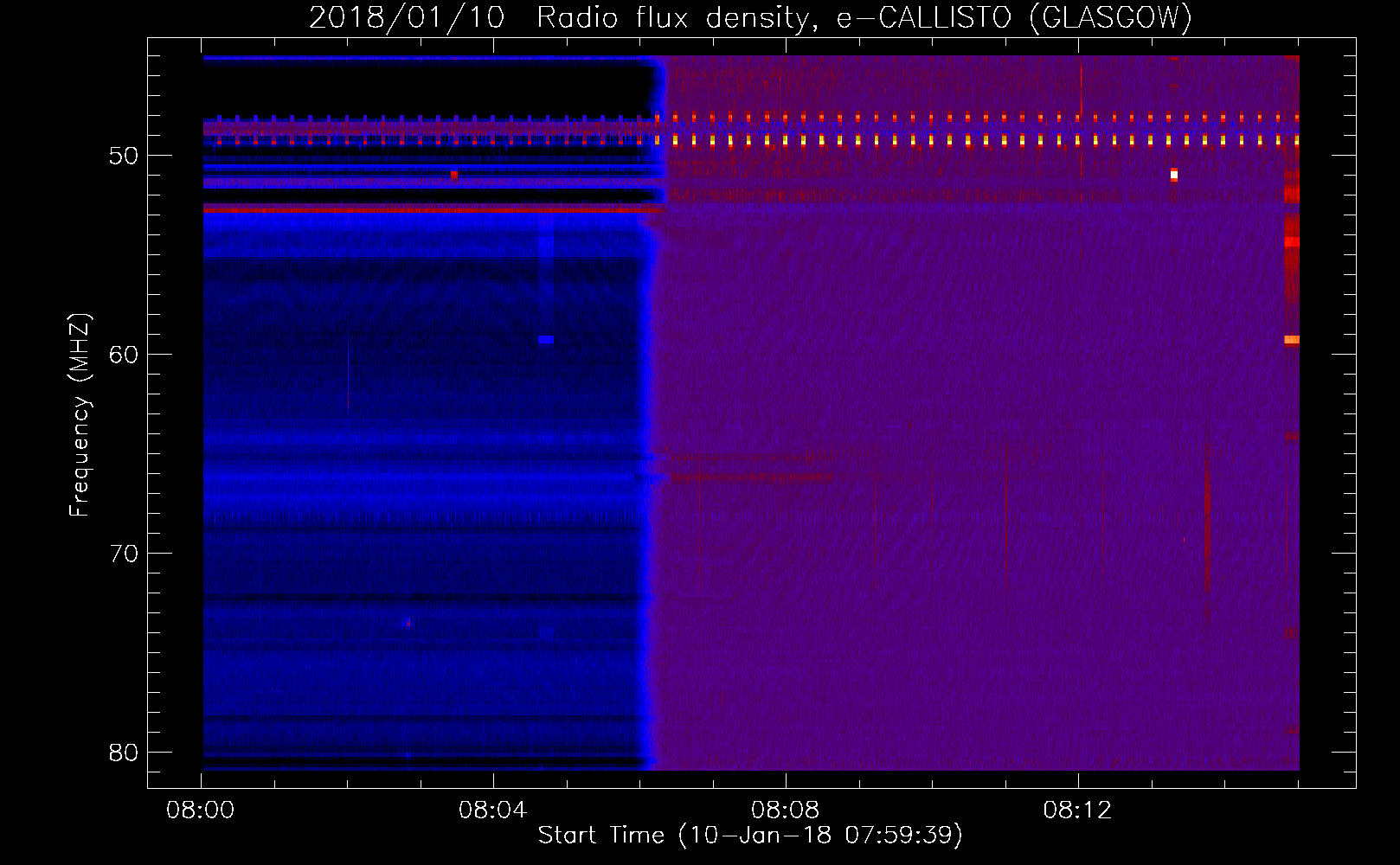Click the 70 frequency axis label
Viewport: 1400px width, 865px height.
124,554
